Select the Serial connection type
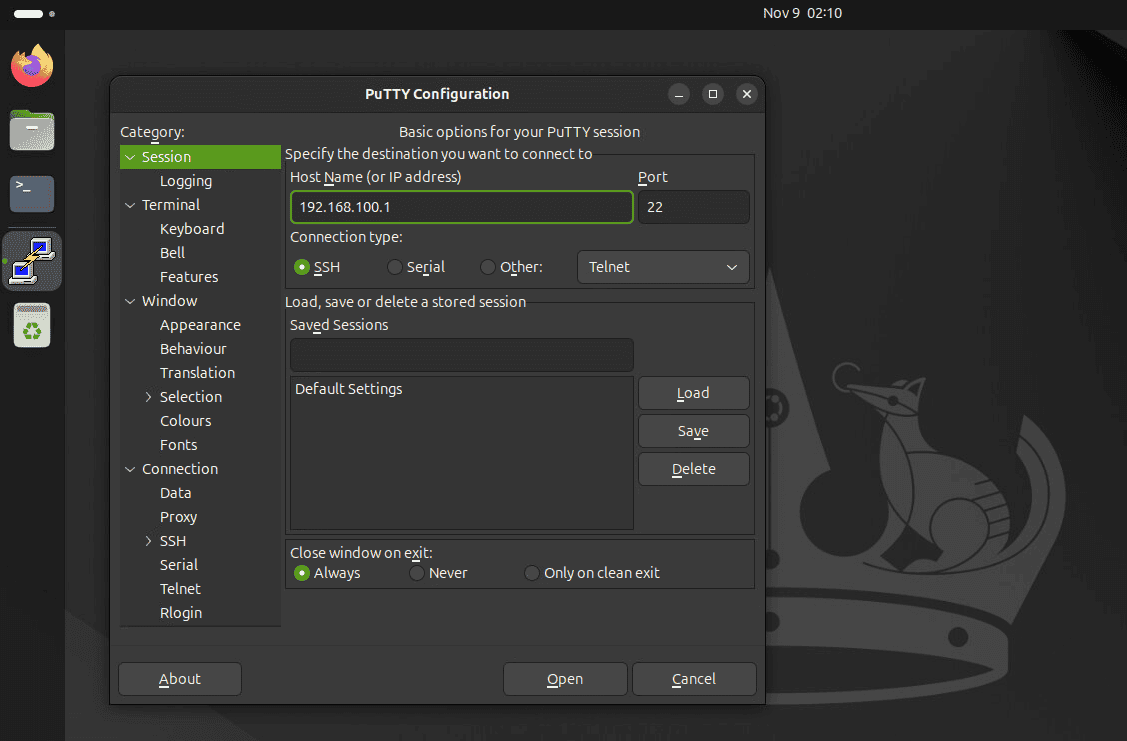 click(x=394, y=267)
